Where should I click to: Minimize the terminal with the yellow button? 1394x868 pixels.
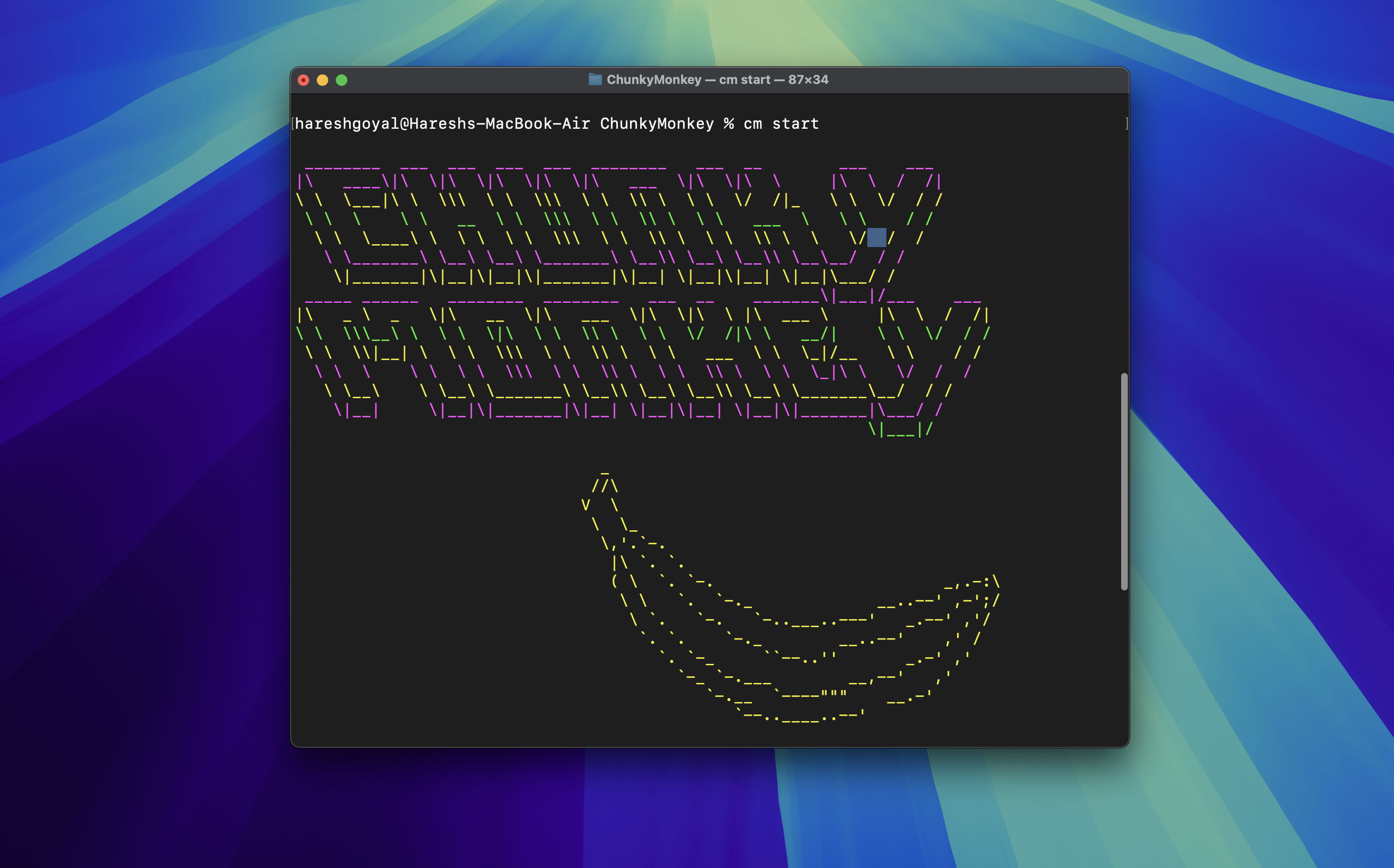coord(322,81)
